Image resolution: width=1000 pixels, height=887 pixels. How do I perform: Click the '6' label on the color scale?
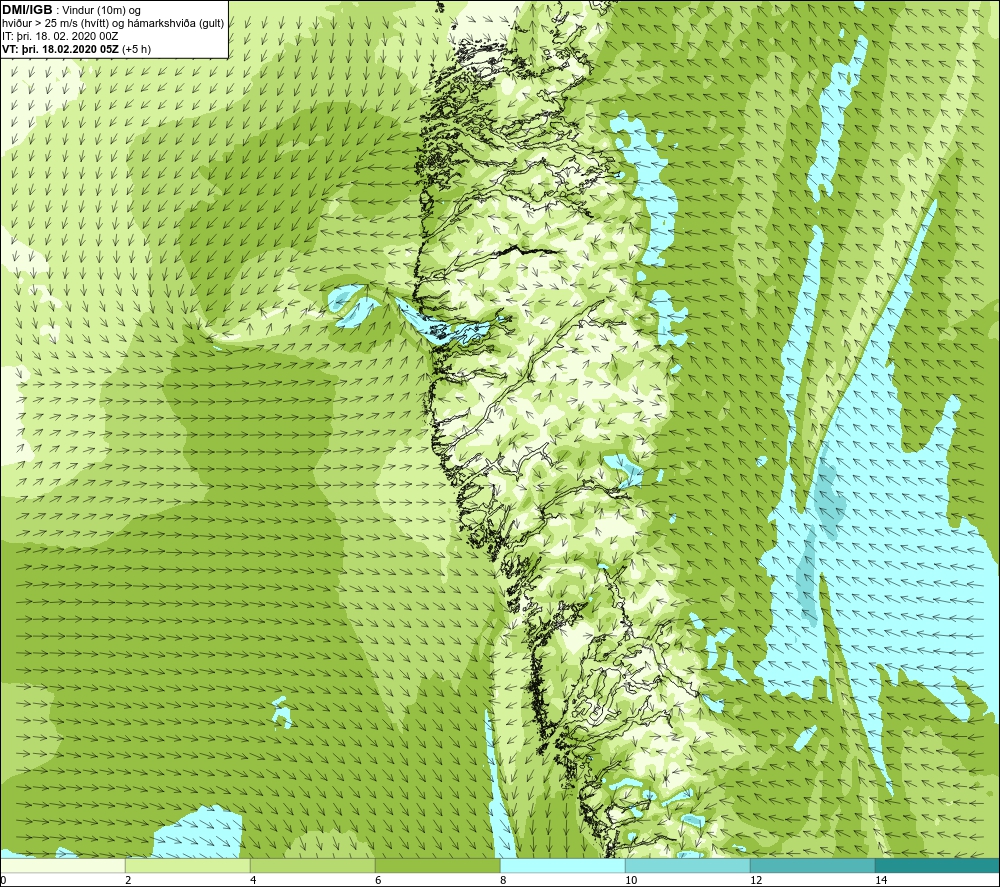pos(378,880)
